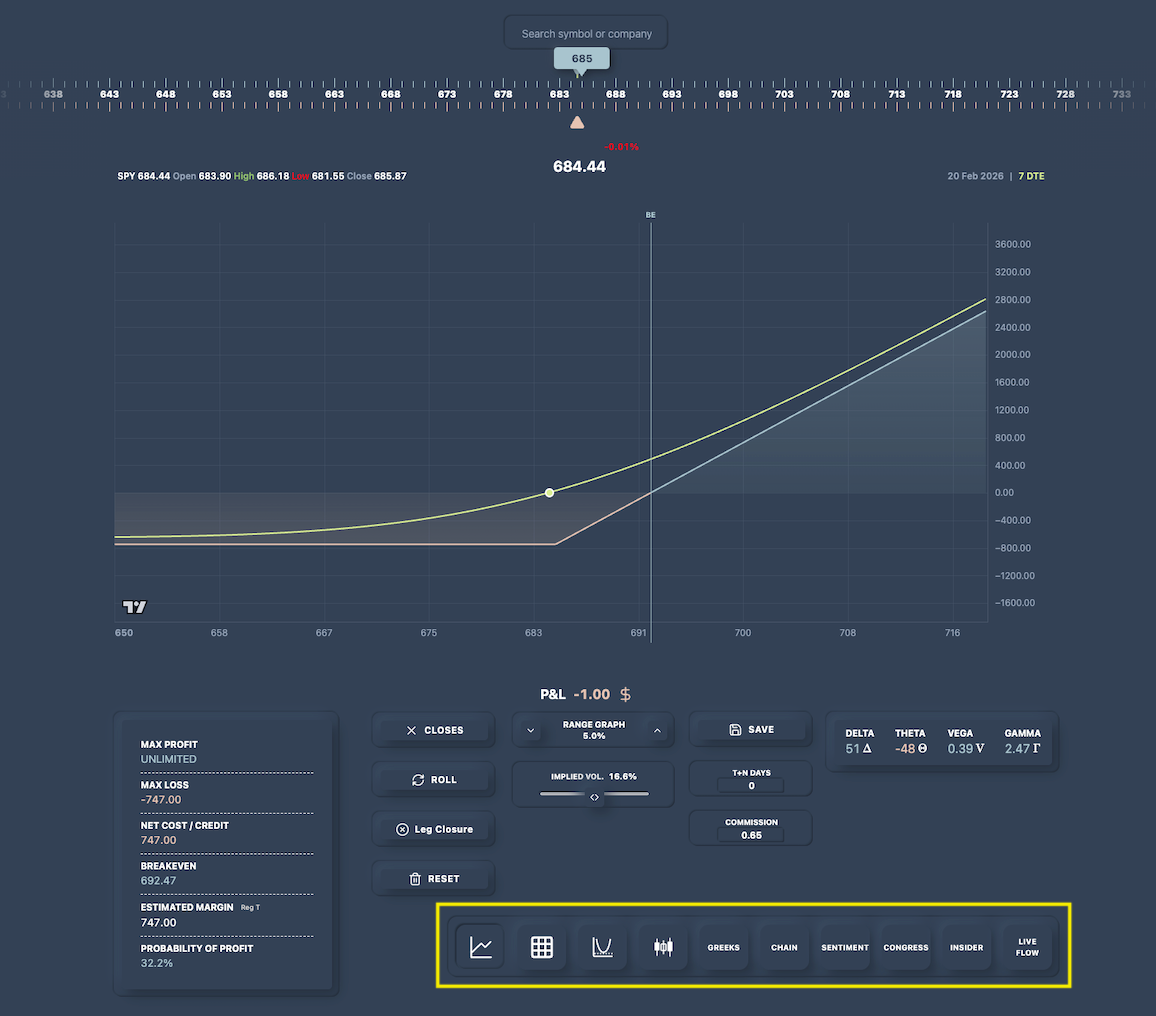Click the trash icon on Reset
This screenshot has height=1016, width=1156.
414,877
